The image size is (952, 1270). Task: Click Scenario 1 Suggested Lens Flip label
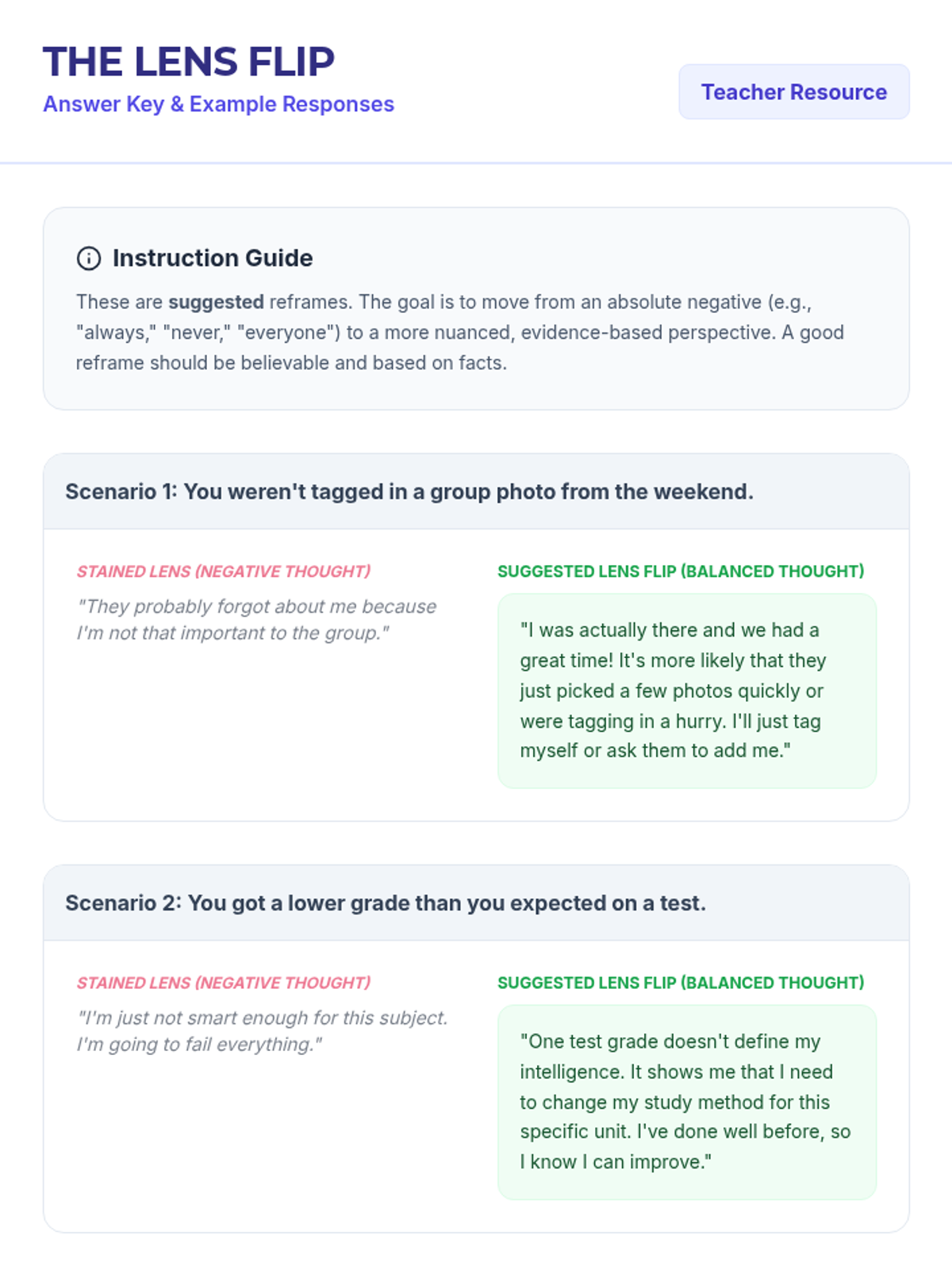click(681, 571)
